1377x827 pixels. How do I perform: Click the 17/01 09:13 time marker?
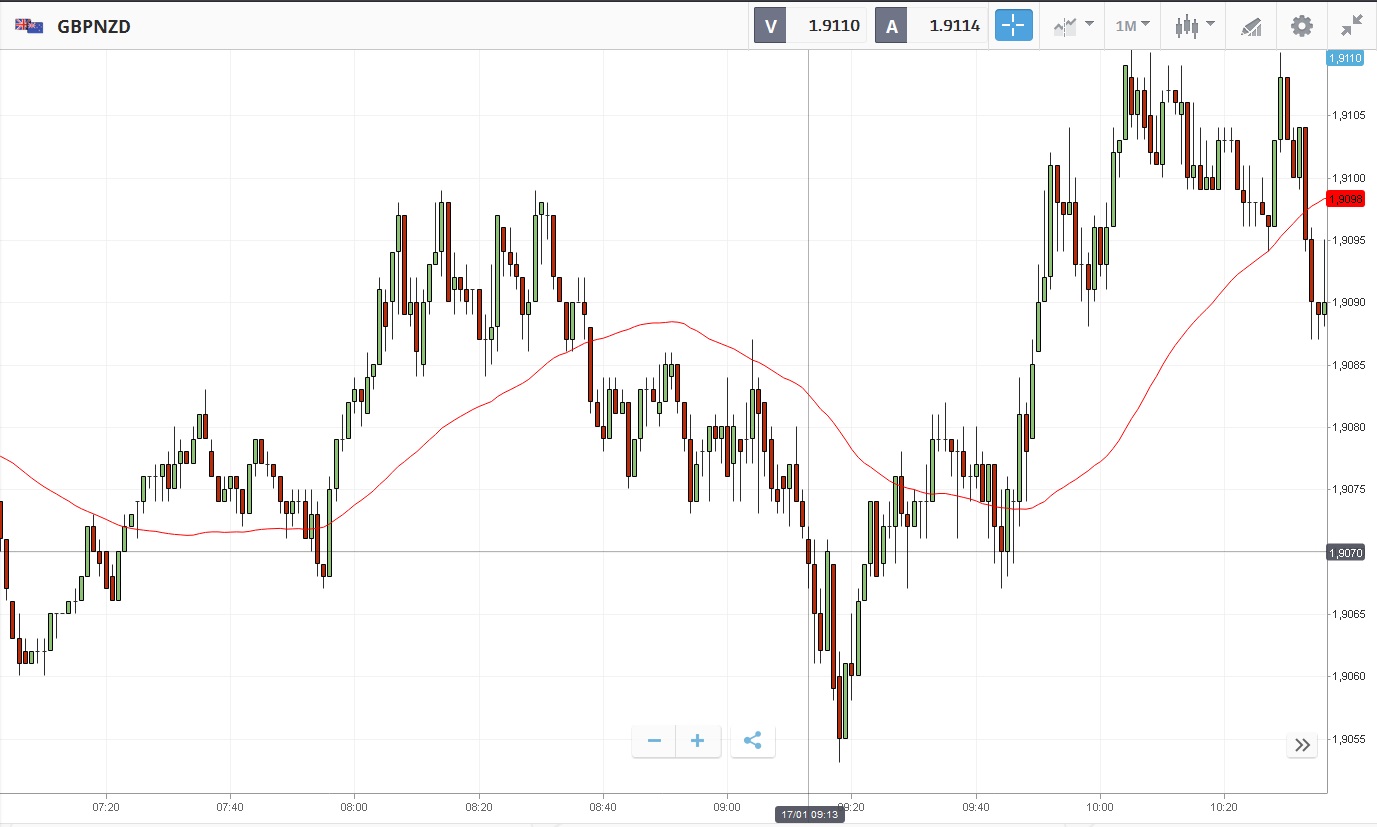pyautogui.click(x=808, y=815)
